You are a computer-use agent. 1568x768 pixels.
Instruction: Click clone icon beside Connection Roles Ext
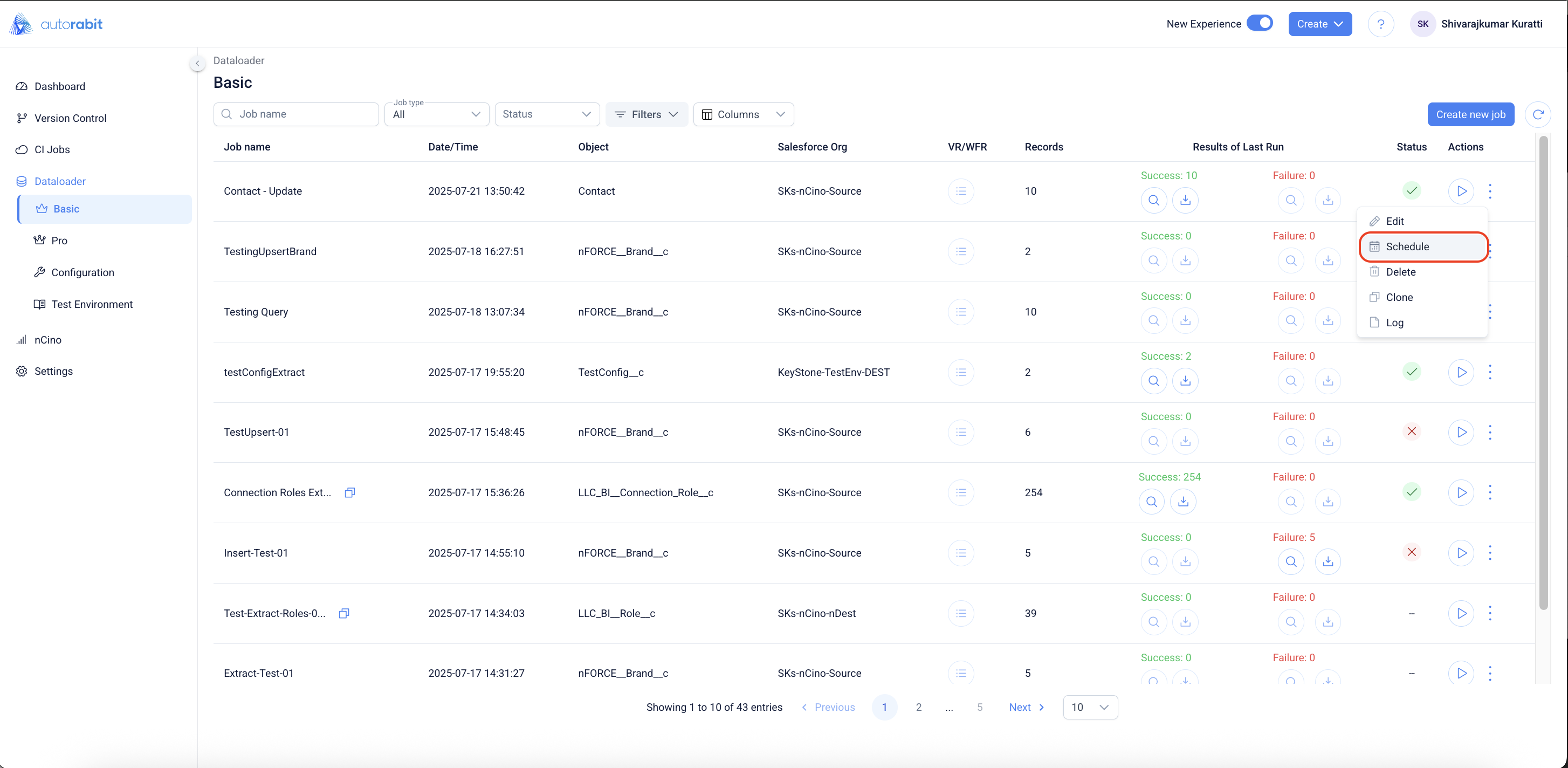[349, 493]
